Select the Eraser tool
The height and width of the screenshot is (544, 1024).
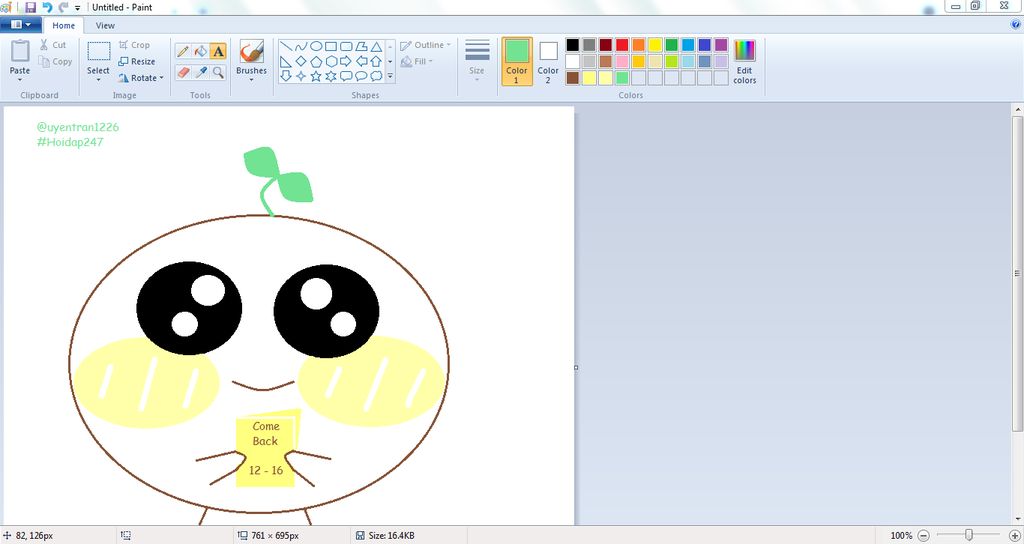tap(183, 72)
